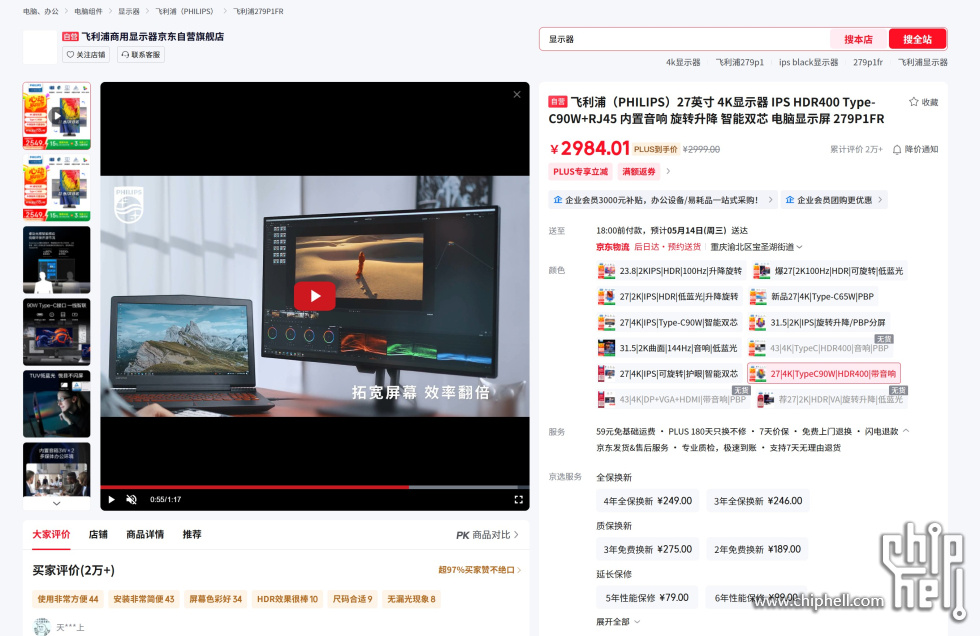The width and height of the screenshot is (980, 636).
Task: Click the search input field showing 显示器
Action: pyautogui.click(x=685, y=39)
